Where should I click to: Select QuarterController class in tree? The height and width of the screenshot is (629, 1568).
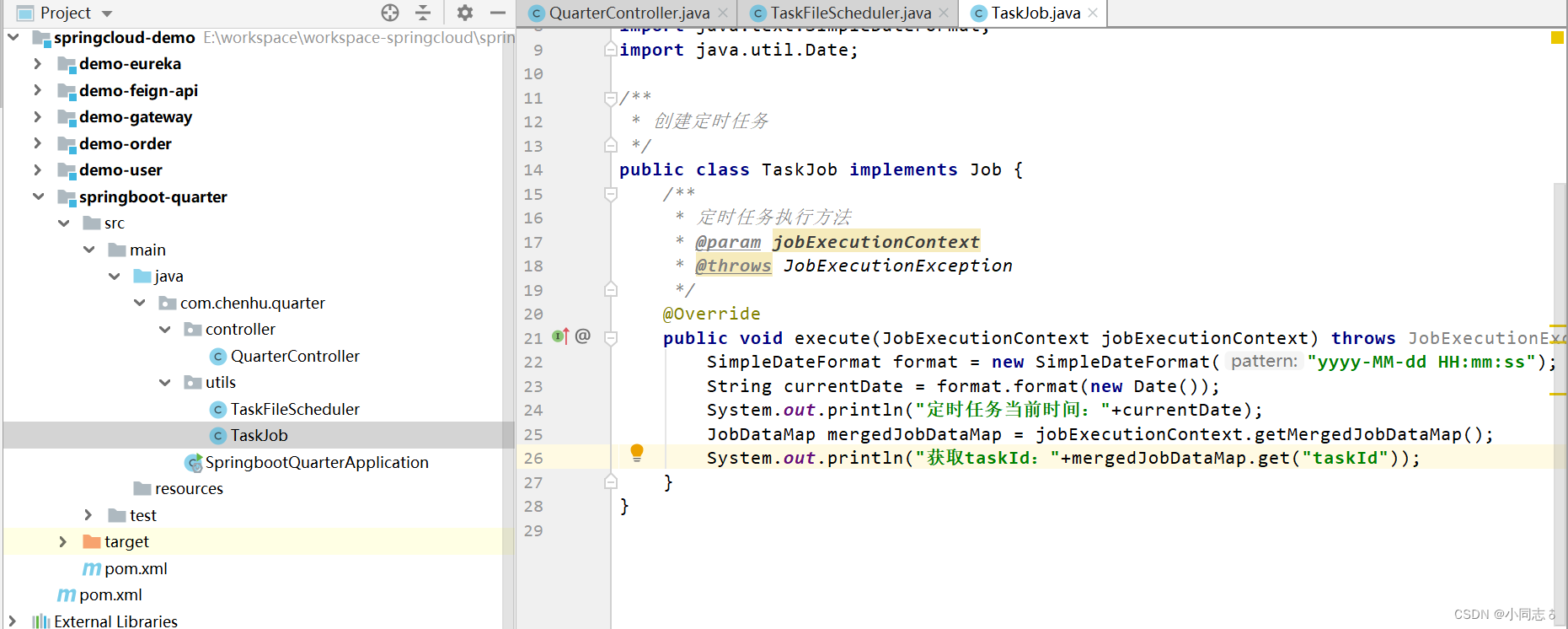(295, 356)
